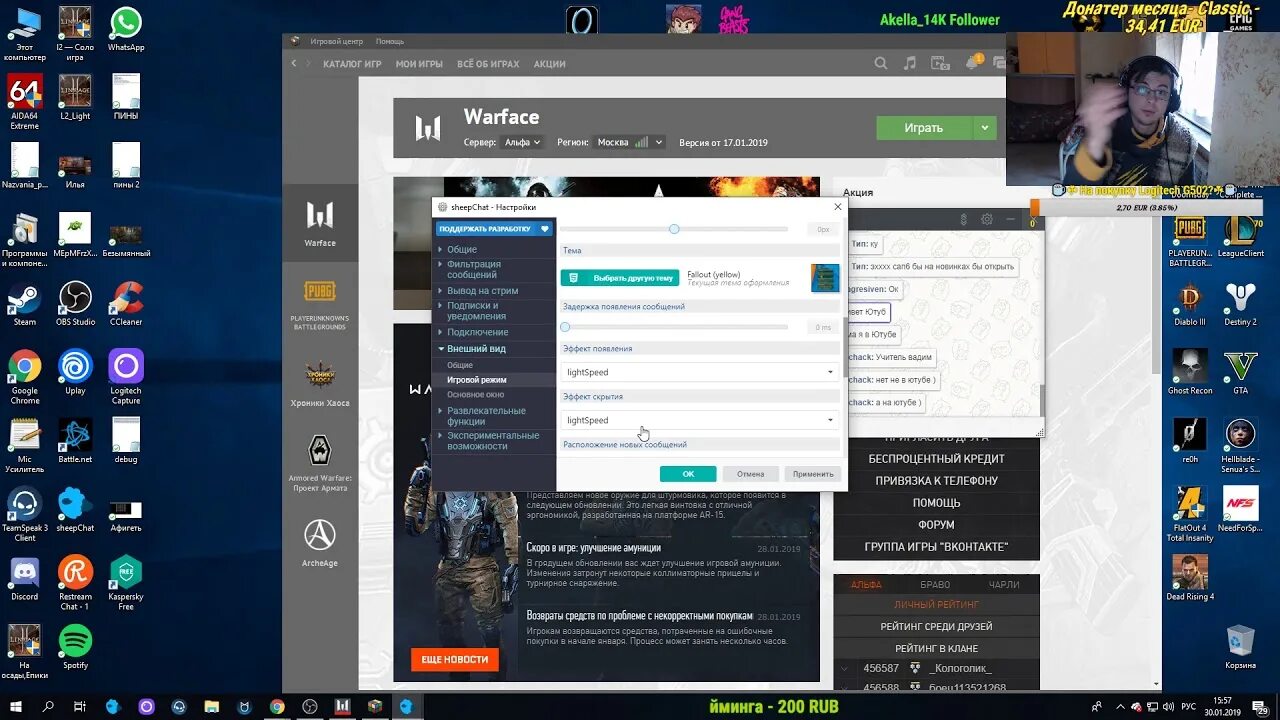
Task: Open CCleaner desktop shortcut
Action: 126,303
